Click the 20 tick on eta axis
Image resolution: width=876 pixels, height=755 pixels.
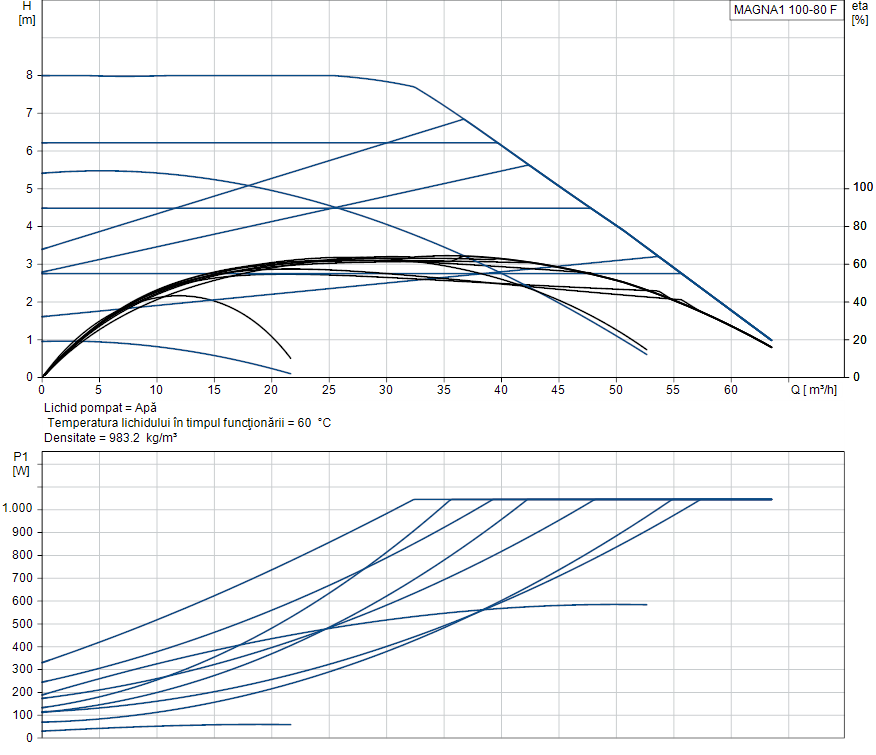859,340
